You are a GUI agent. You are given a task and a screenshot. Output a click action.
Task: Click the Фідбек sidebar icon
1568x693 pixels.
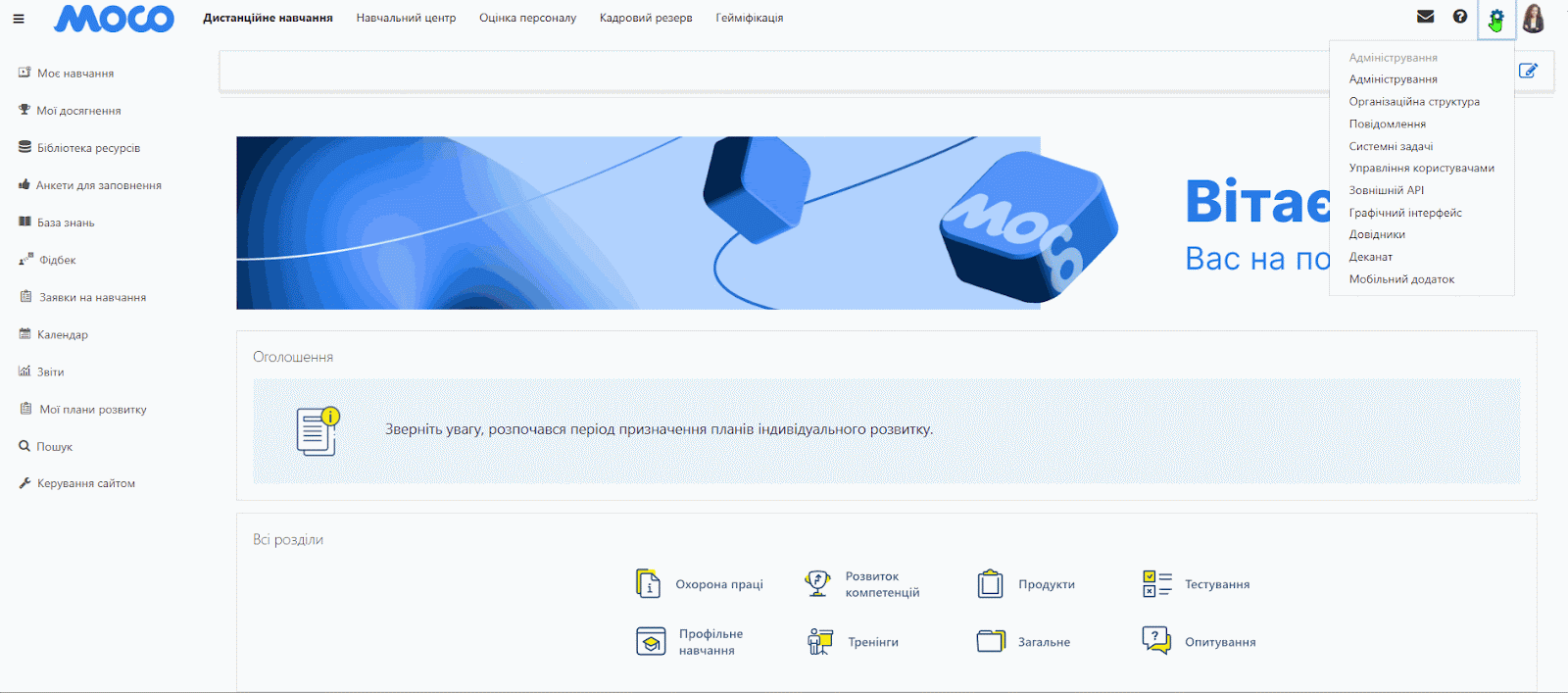click(25, 259)
